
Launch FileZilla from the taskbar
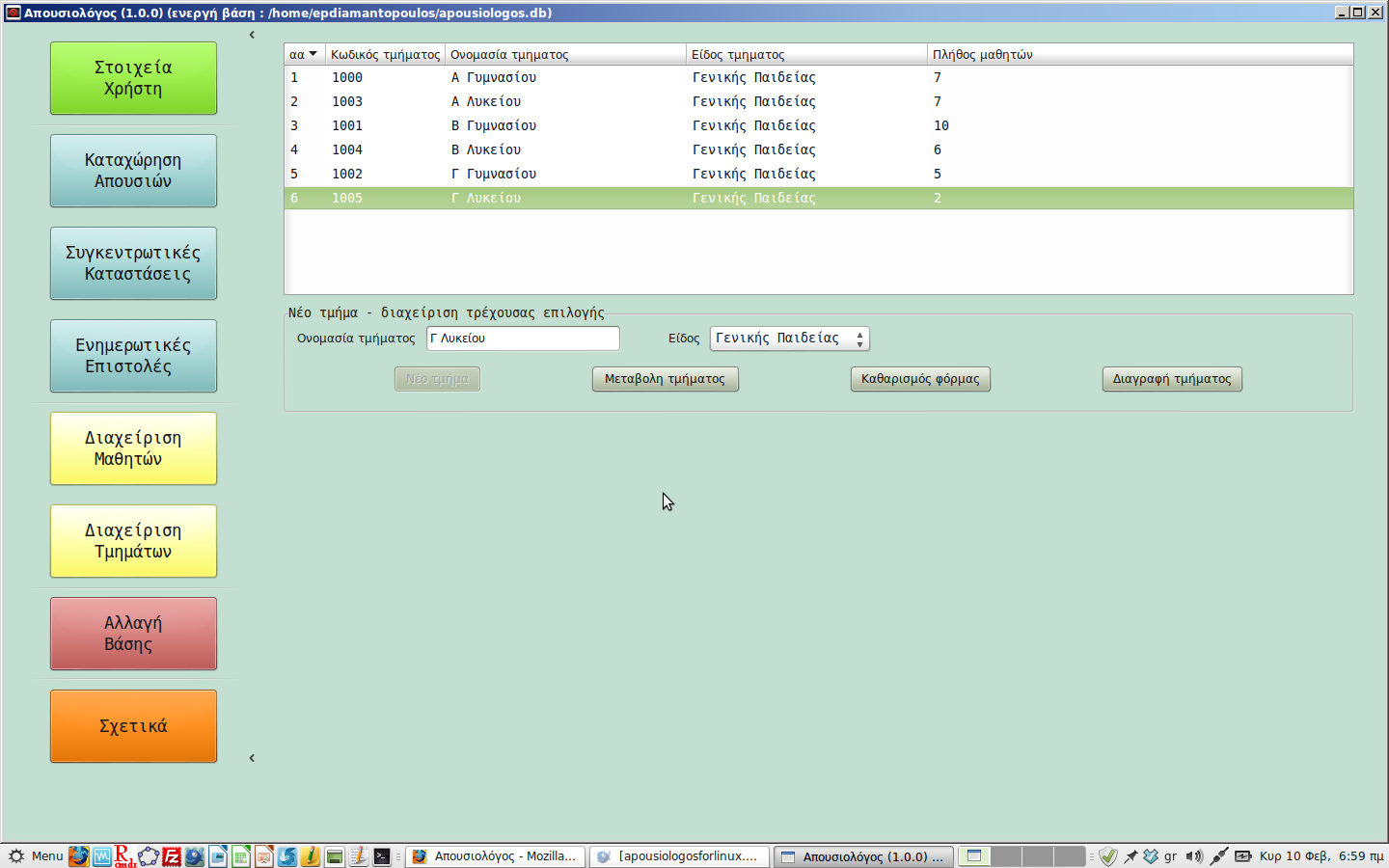point(172,856)
